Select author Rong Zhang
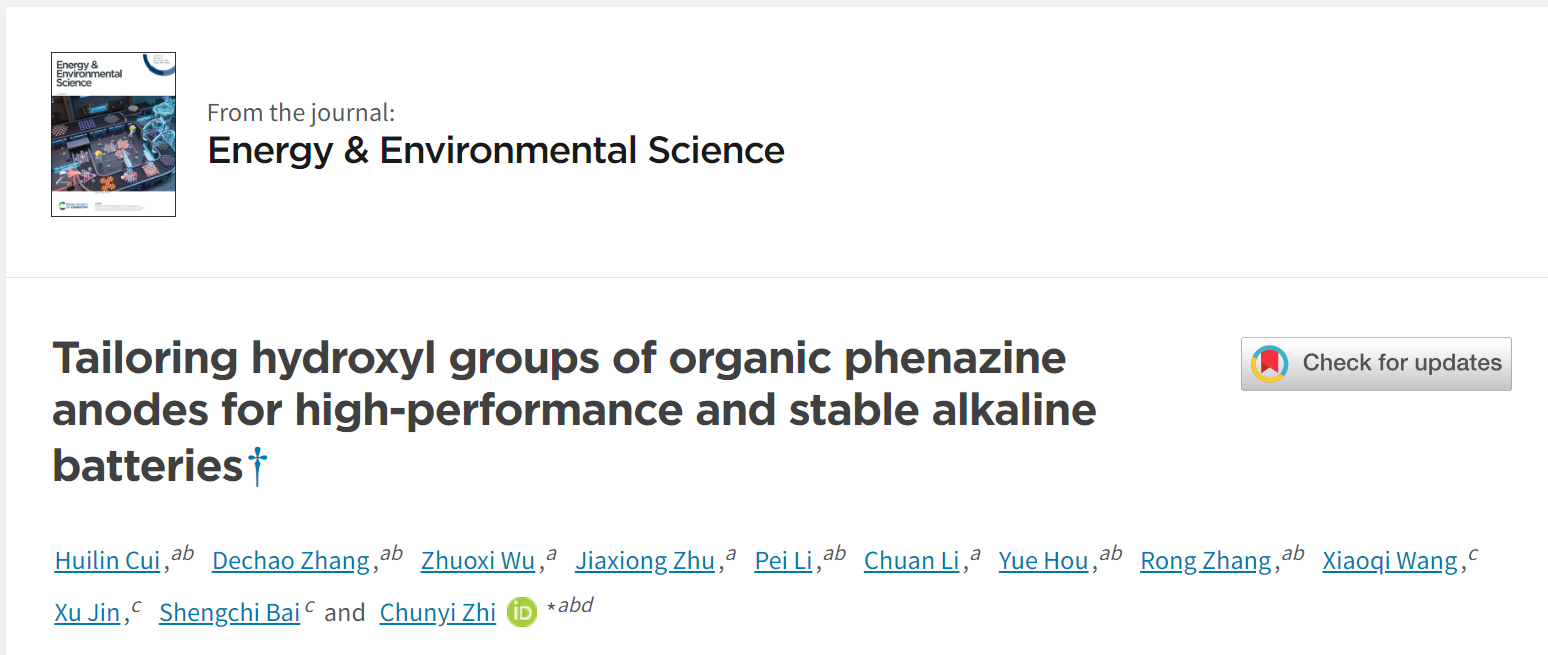 [x=1206, y=561]
